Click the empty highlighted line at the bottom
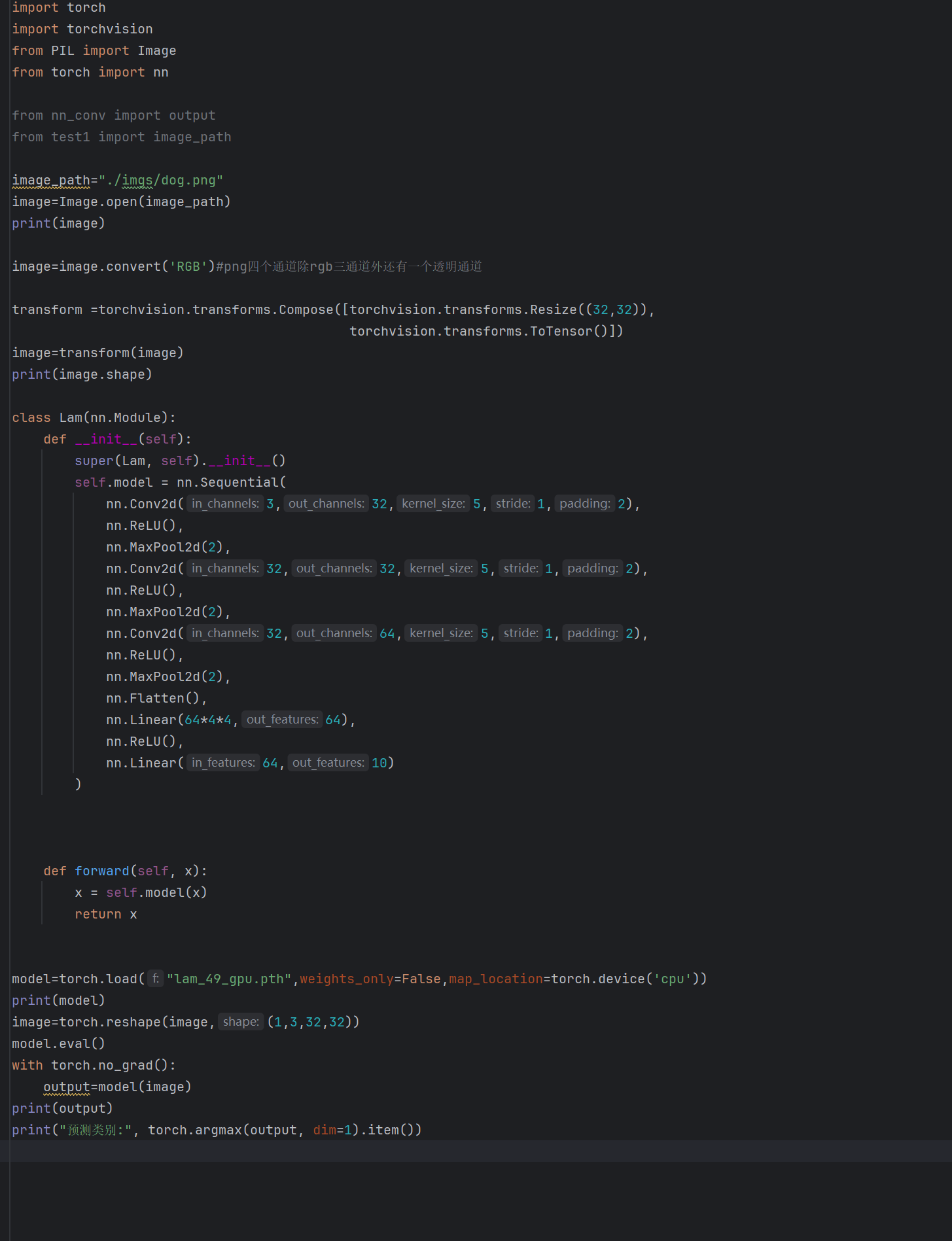The width and height of the screenshot is (952, 1241). 458,1151
